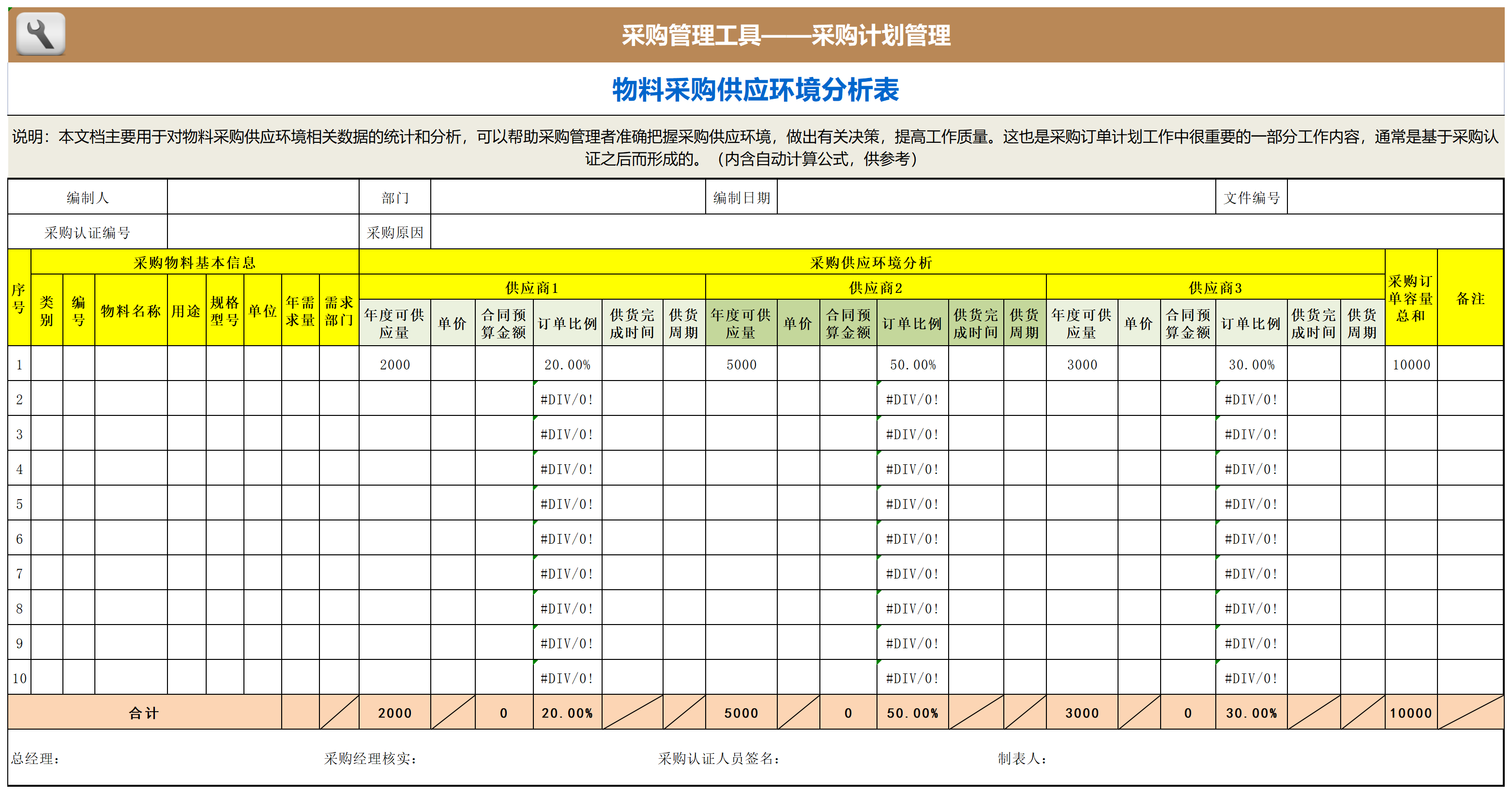Select the 用途 column header
The width and height of the screenshot is (1512, 794).
187,310
